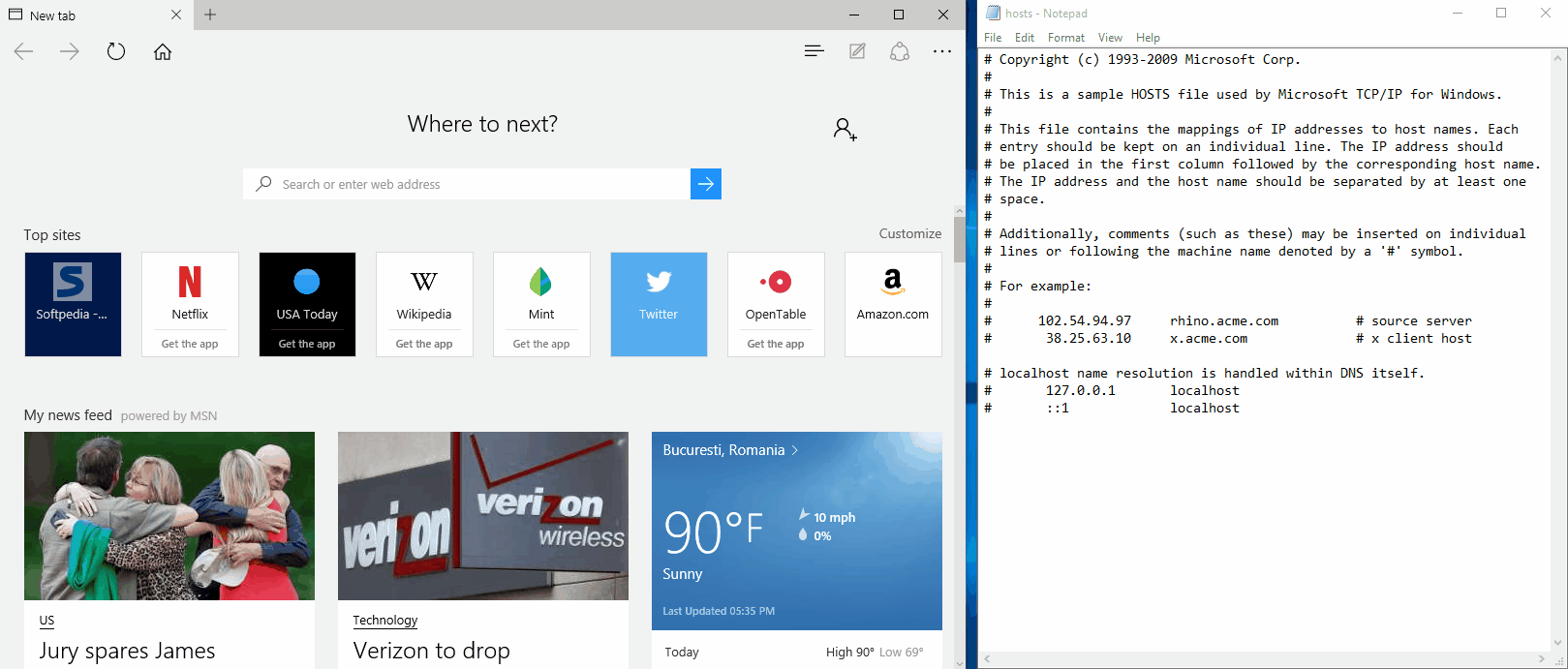Open the Edge More actions menu
Viewport: 1568px width, 669px height.
(x=941, y=51)
